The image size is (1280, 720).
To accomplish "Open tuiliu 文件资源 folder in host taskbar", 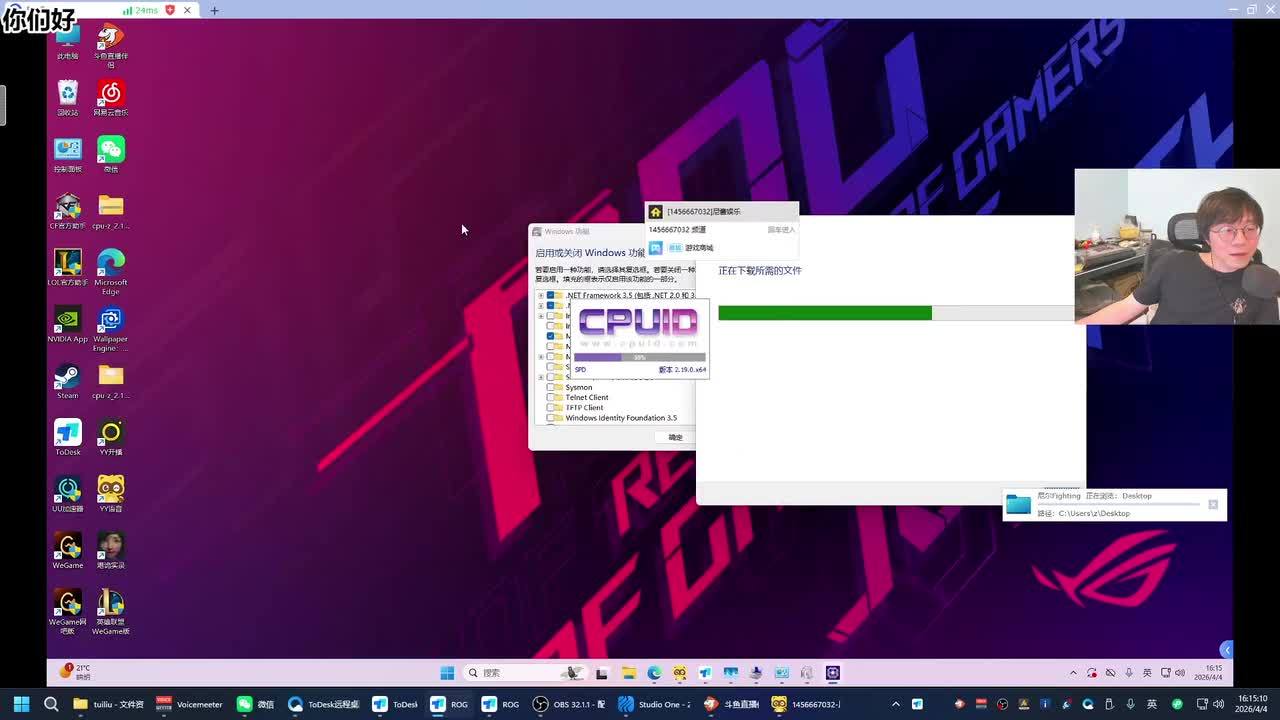I will (109, 704).
